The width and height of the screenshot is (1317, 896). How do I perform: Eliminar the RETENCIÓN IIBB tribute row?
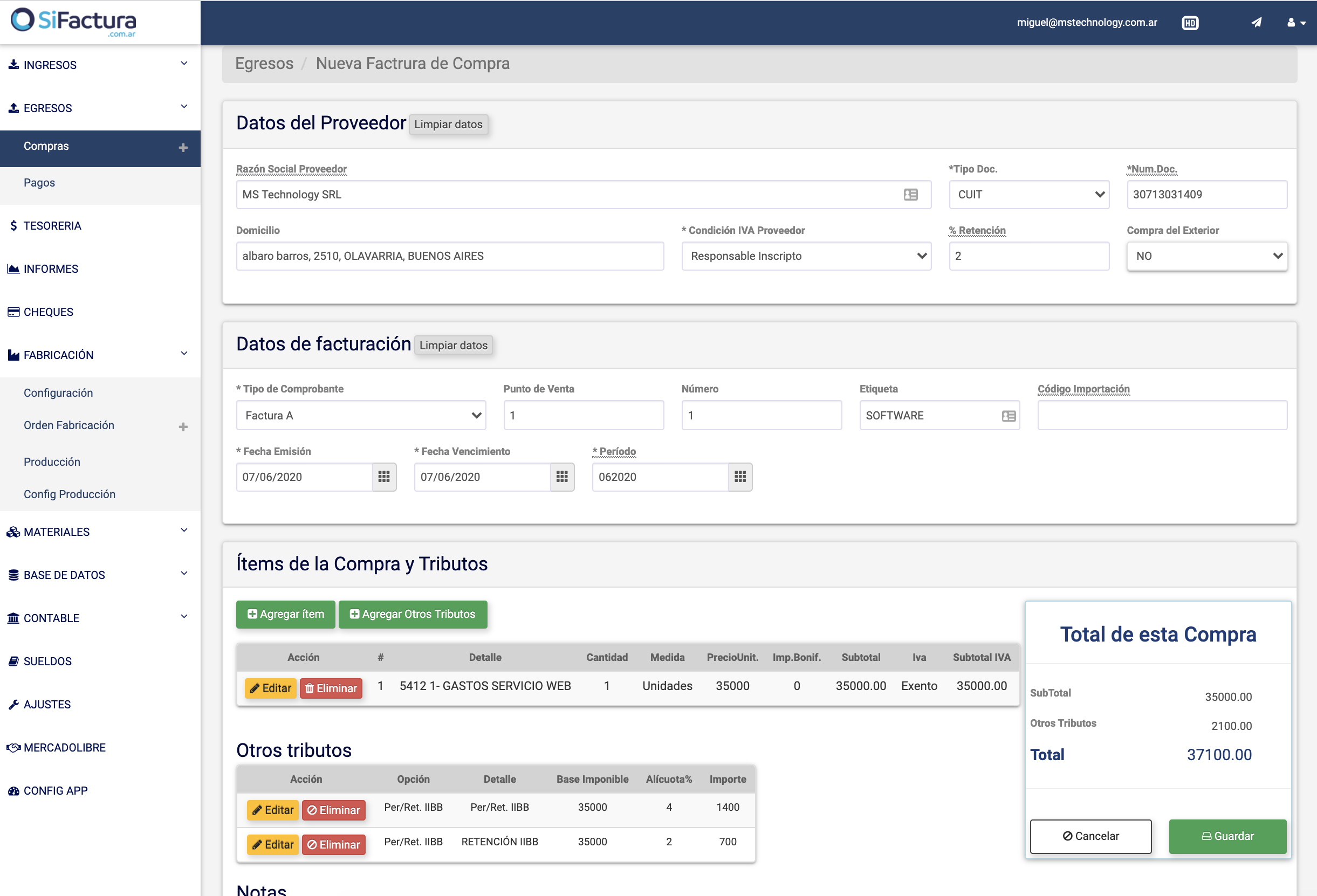coord(334,844)
